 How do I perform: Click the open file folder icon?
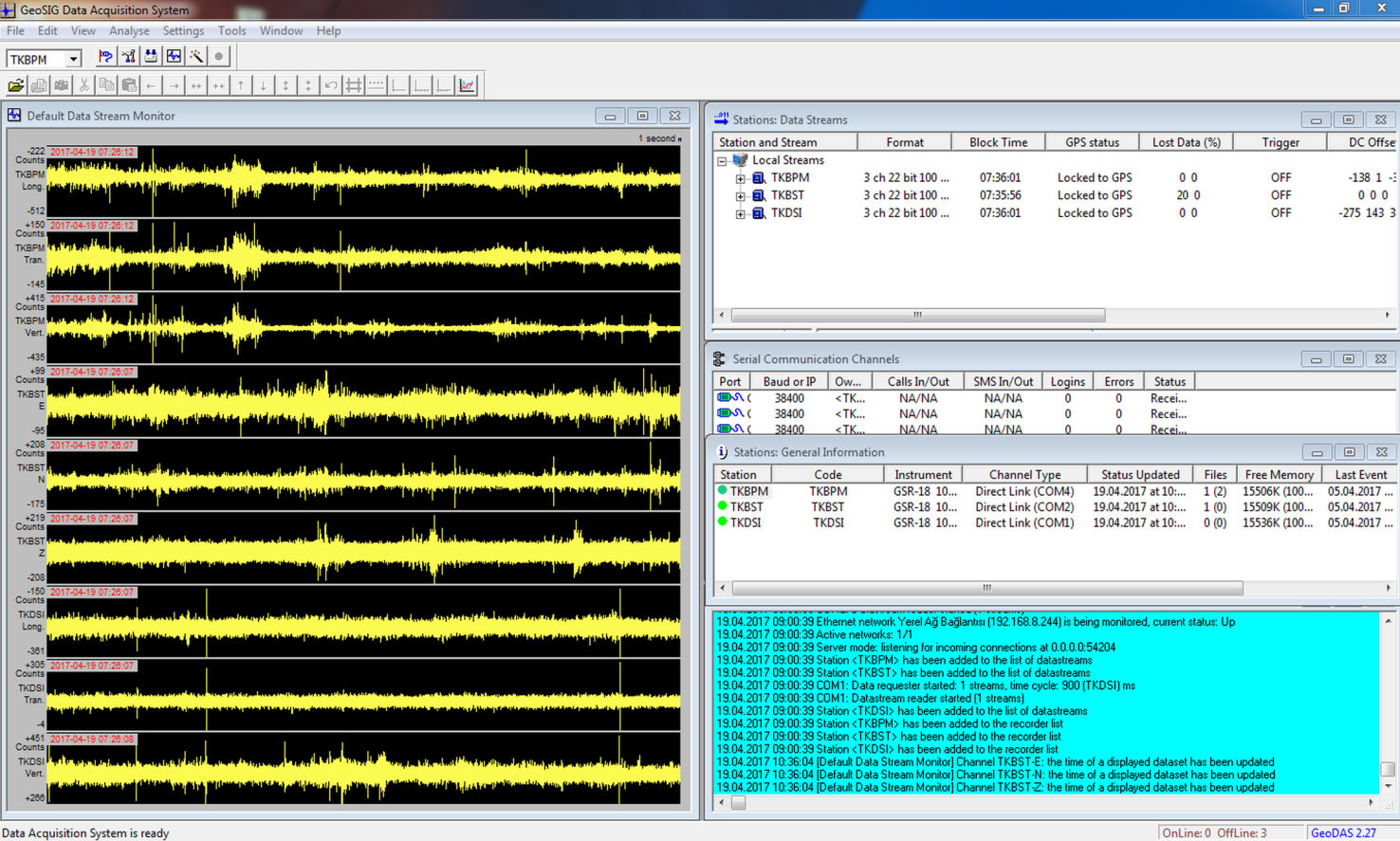(x=16, y=85)
